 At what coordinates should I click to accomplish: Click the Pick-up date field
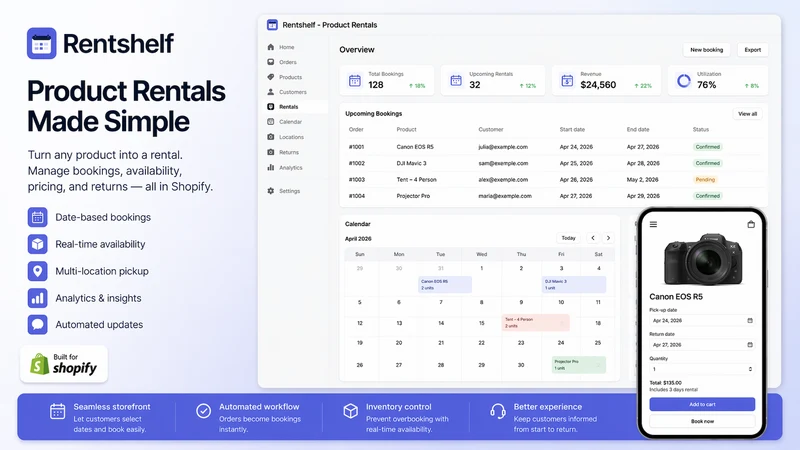(x=702, y=320)
